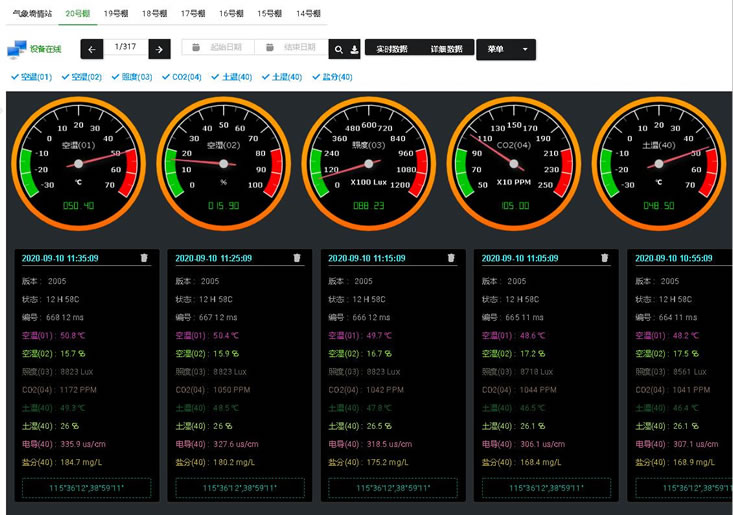Screen dimensions: 733x515
Task: Uncheck the CO2(04) checkbox
Action: [x=166, y=77]
